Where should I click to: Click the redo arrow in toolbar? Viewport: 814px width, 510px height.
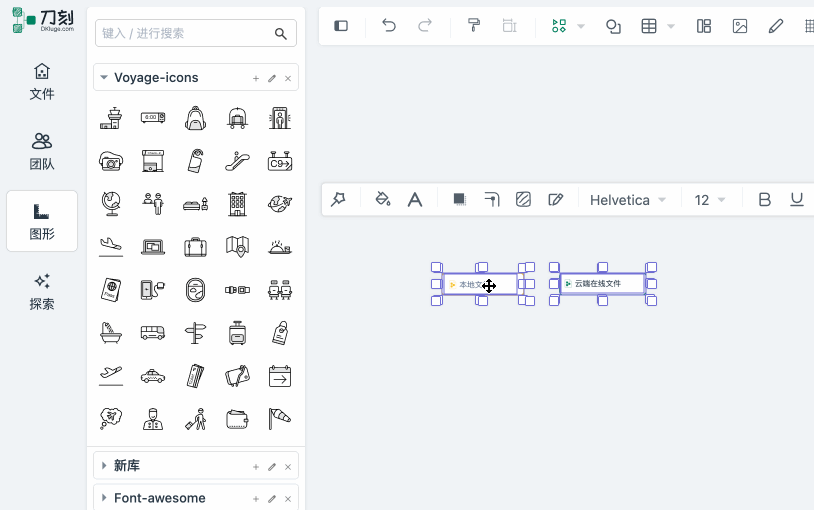pyautogui.click(x=425, y=26)
